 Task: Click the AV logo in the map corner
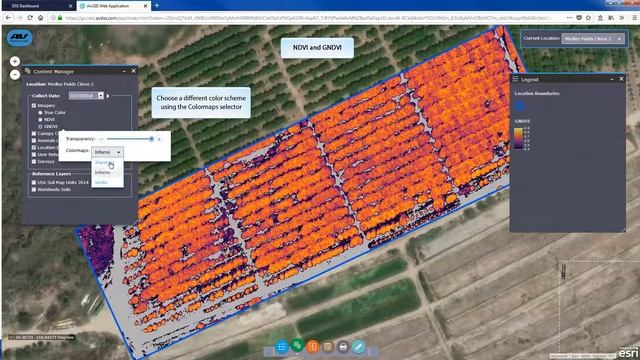coord(20,38)
